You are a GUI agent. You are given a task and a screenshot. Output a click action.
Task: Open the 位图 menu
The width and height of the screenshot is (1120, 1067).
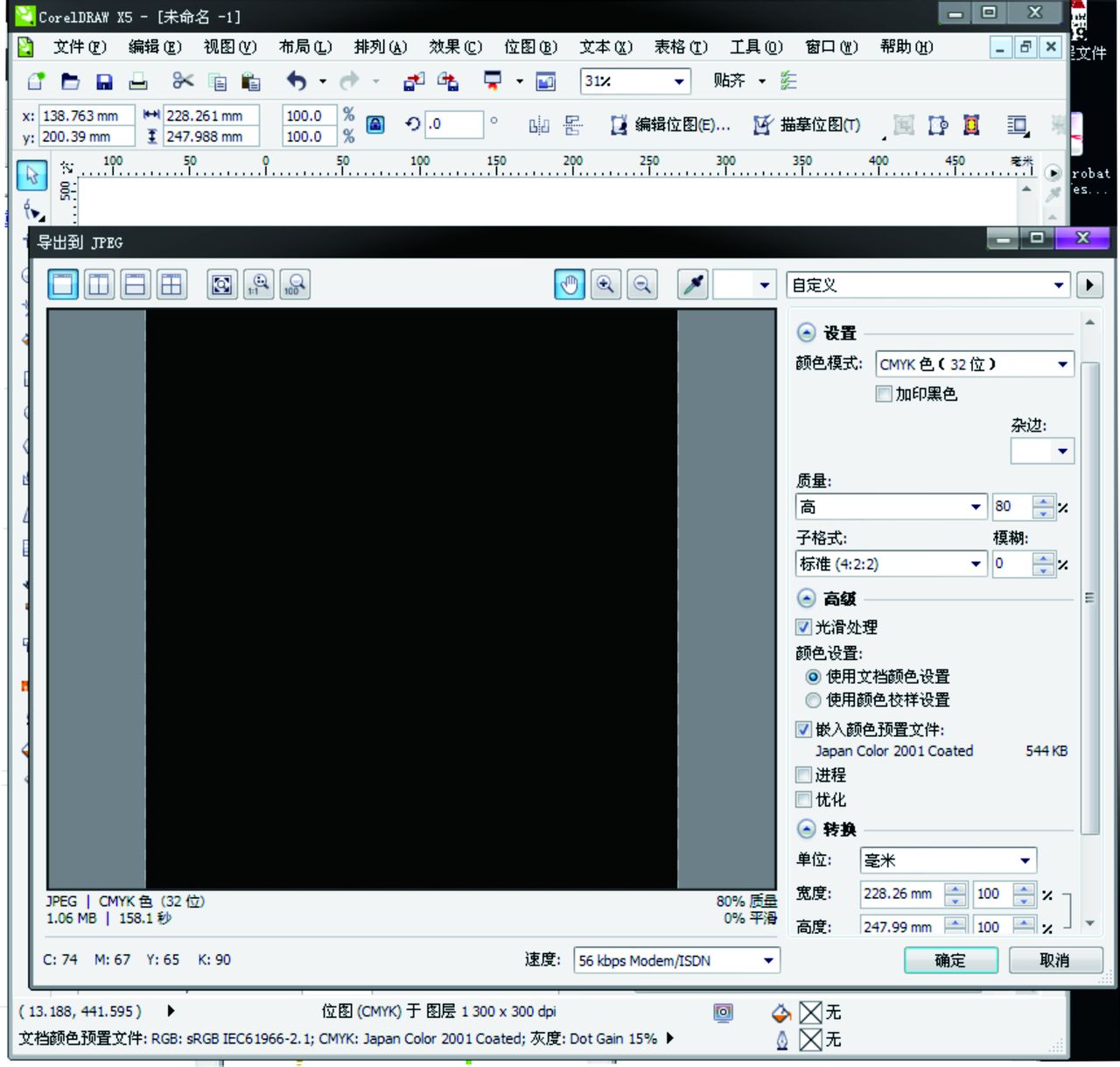(x=530, y=46)
